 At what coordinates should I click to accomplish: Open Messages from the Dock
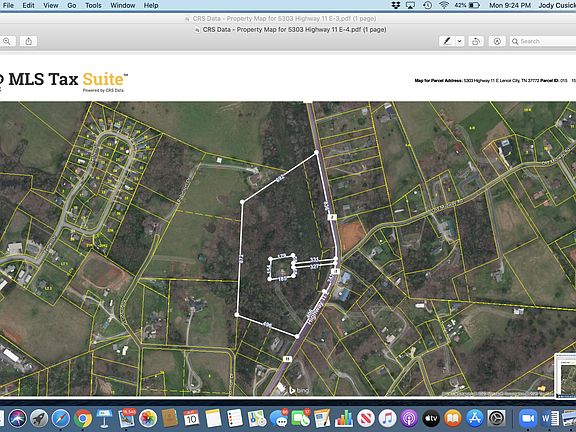279,418
